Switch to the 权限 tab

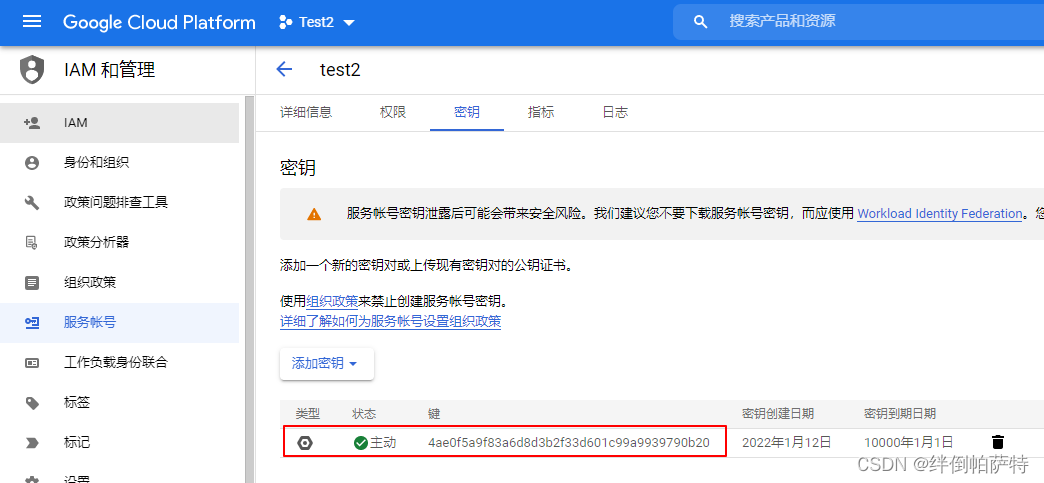click(393, 112)
